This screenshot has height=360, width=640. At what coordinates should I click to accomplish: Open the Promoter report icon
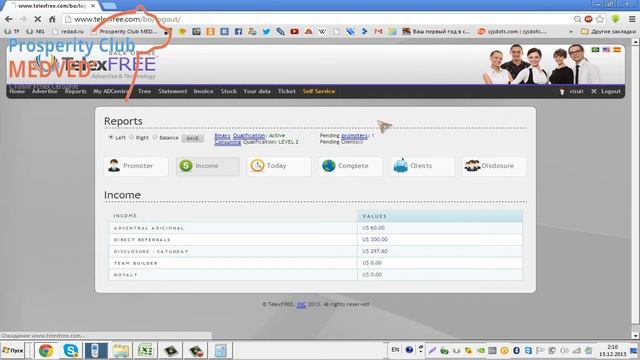pos(114,166)
